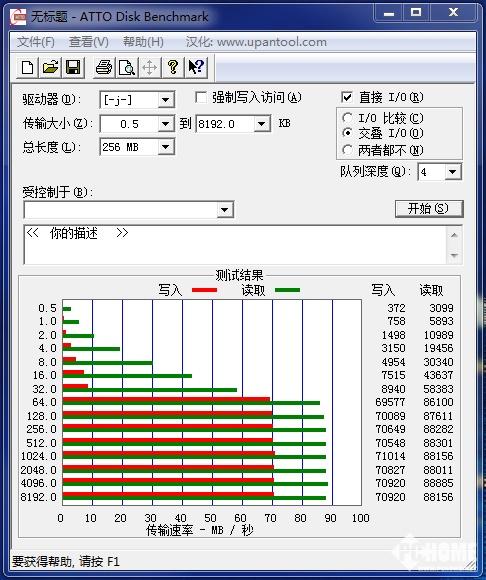Expand the transfer size end 8192.0 dropdown
Image resolution: width=486 pixels, height=580 pixels.
pyautogui.click(x=261, y=124)
